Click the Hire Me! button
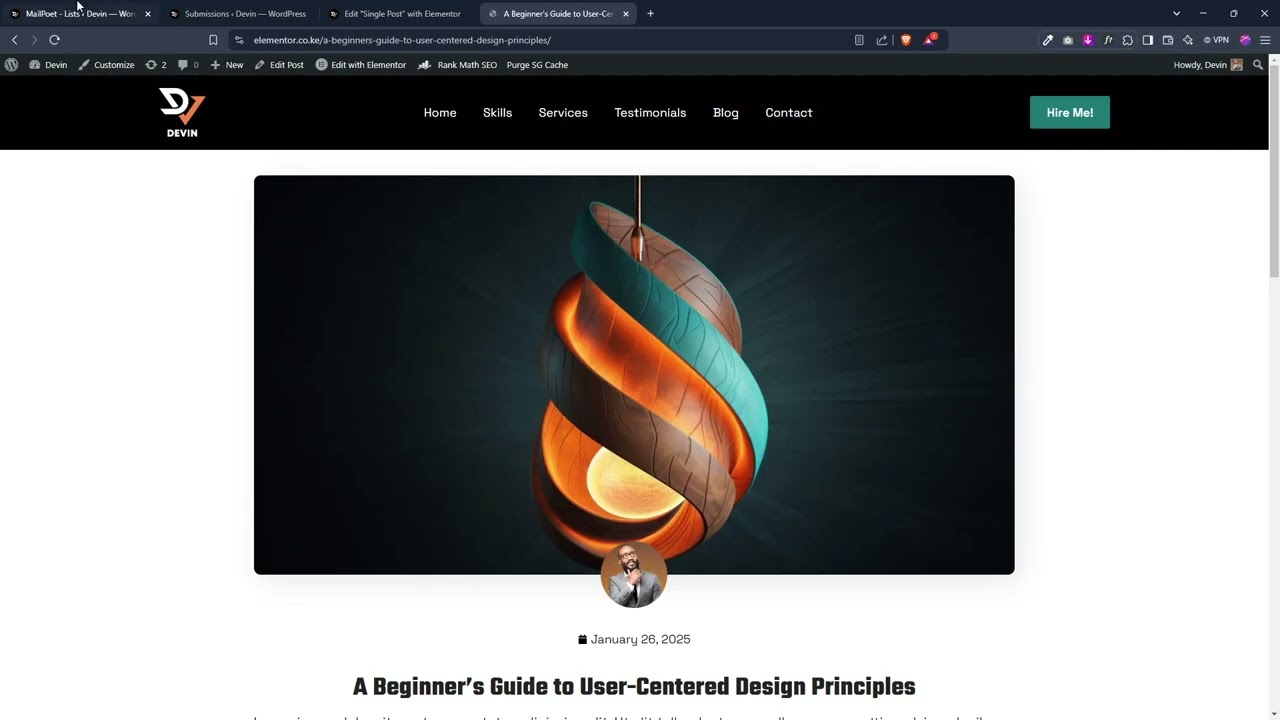The height and width of the screenshot is (720, 1280). tap(1070, 113)
